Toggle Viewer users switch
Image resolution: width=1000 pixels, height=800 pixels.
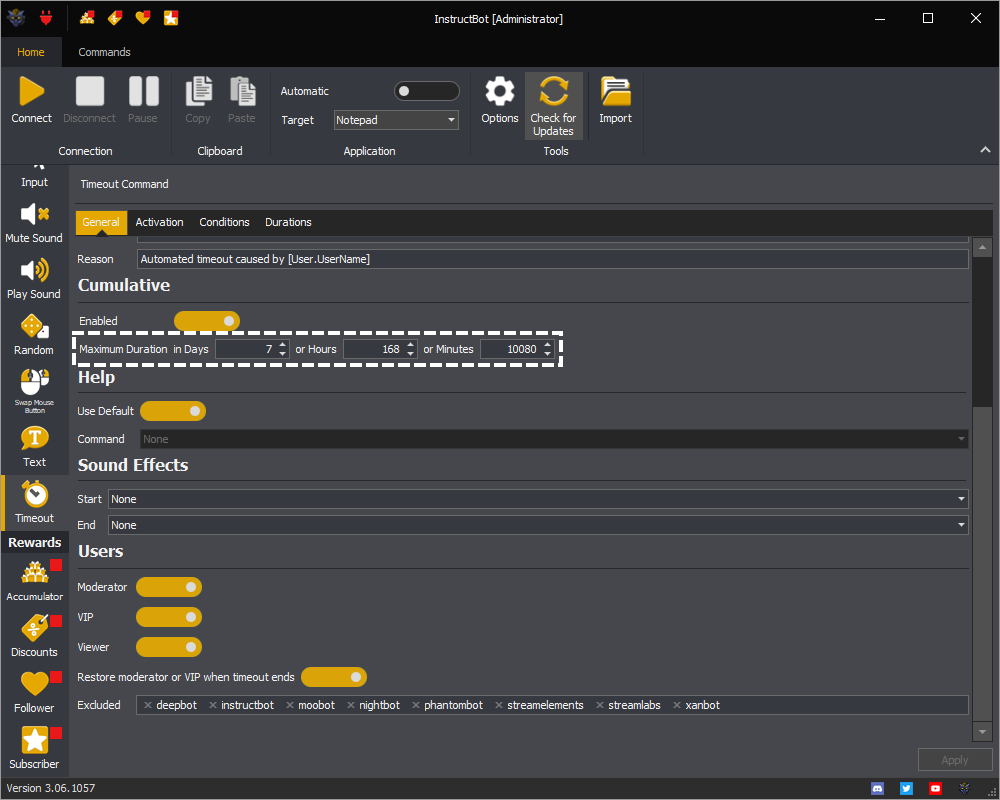(169, 647)
